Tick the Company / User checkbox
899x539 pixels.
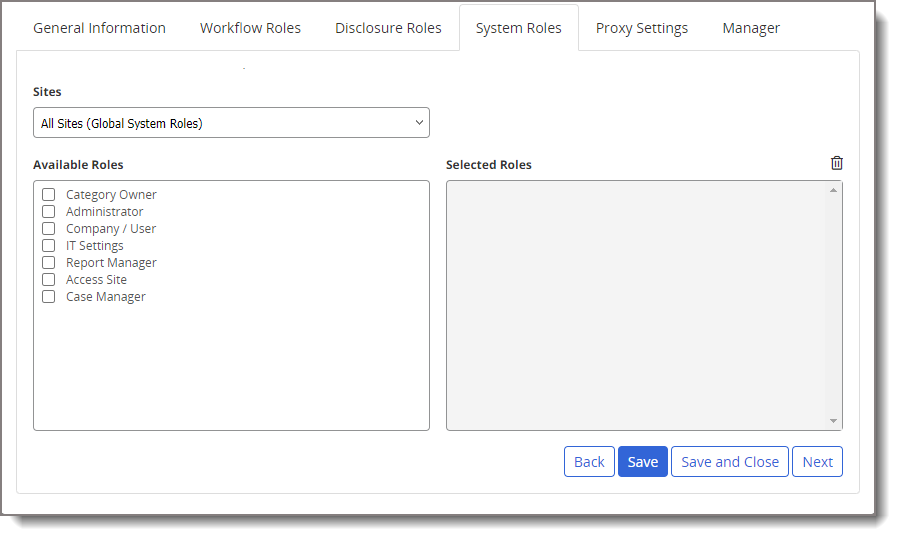coord(48,229)
